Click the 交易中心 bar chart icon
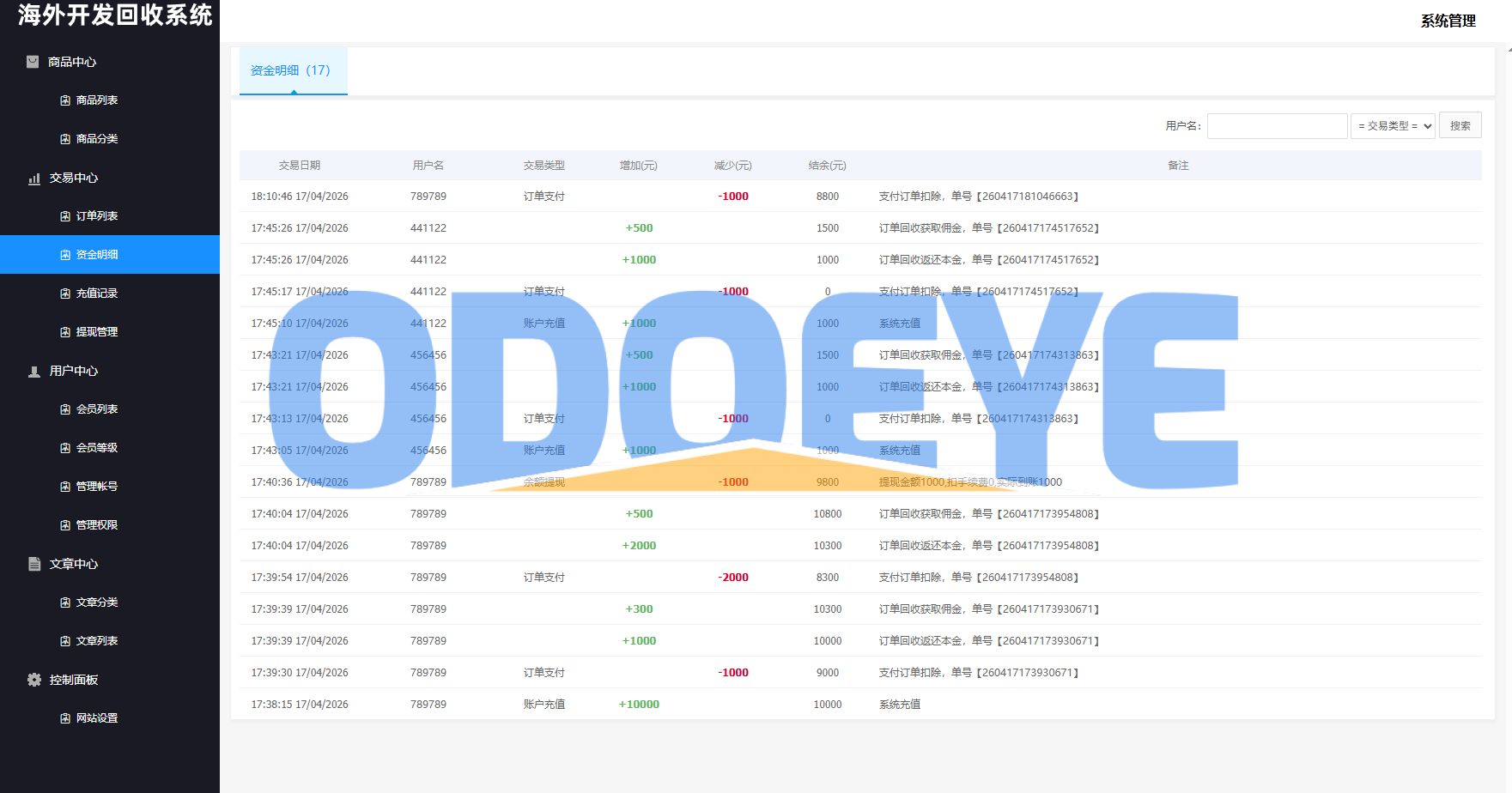 click(34, 179)
